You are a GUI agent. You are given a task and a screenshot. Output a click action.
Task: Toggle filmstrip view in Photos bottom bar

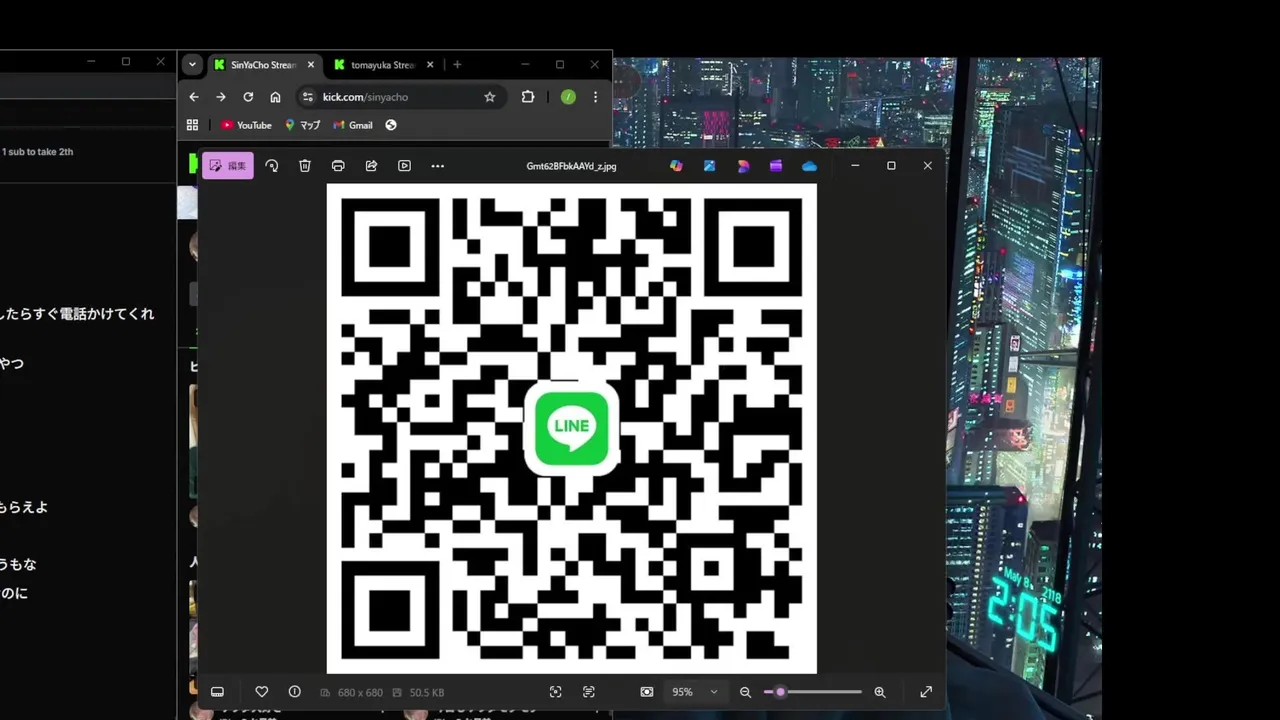217,692
